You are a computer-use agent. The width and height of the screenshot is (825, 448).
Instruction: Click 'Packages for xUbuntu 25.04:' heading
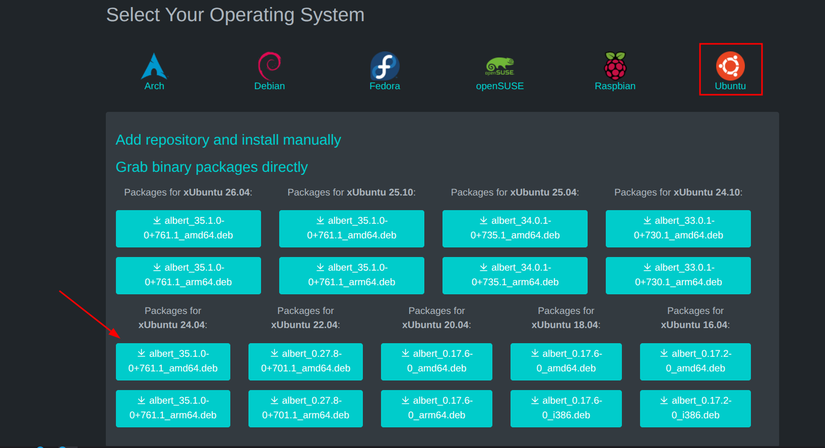pyautogui.click(x=515, y=193)
